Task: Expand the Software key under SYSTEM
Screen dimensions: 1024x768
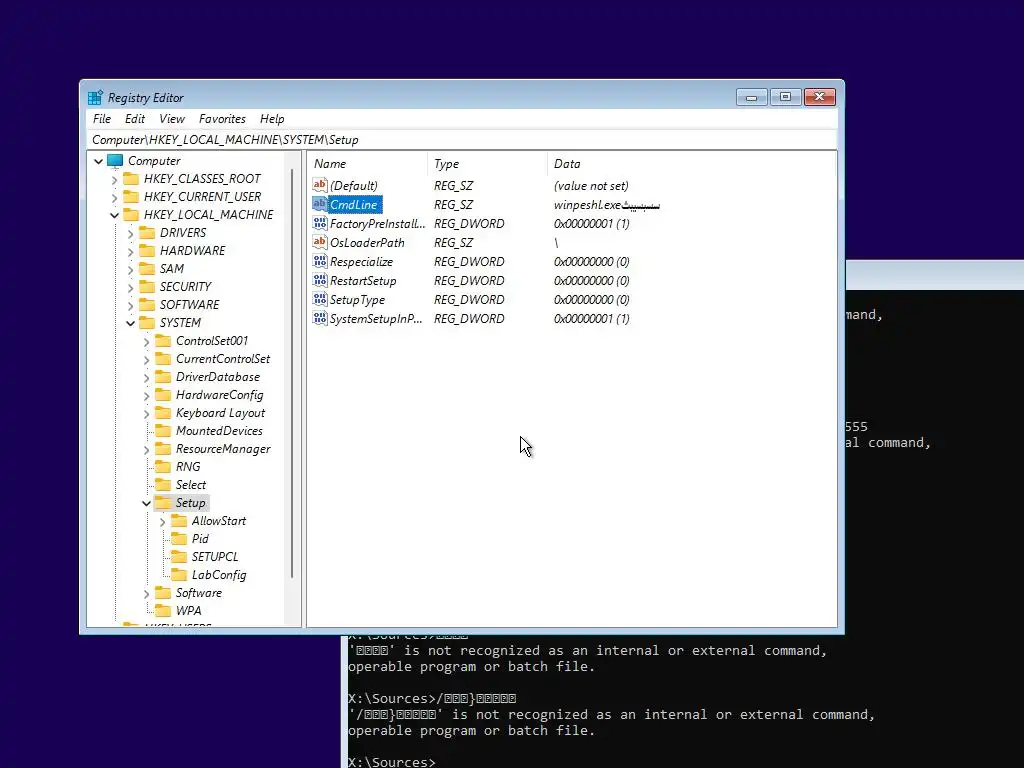Action: 146,594
